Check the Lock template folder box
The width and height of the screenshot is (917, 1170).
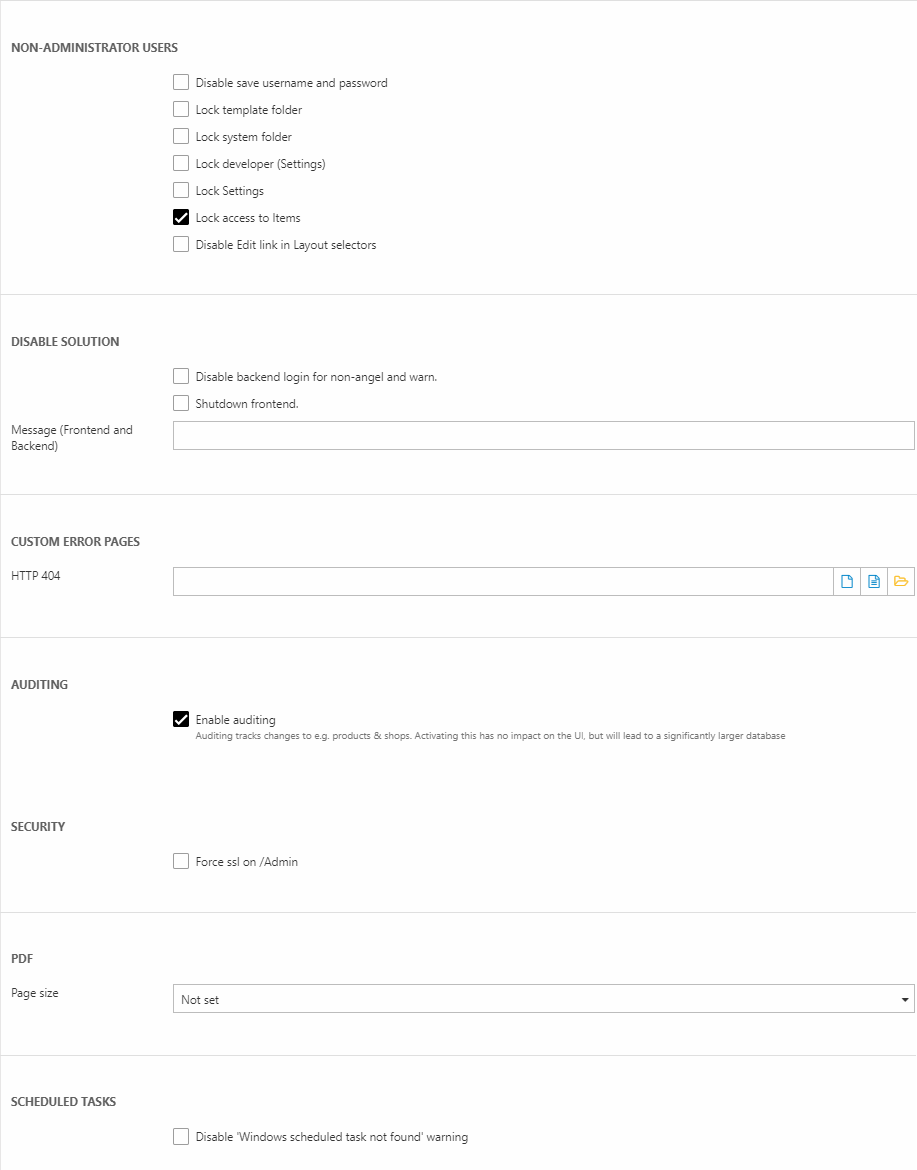181,110
